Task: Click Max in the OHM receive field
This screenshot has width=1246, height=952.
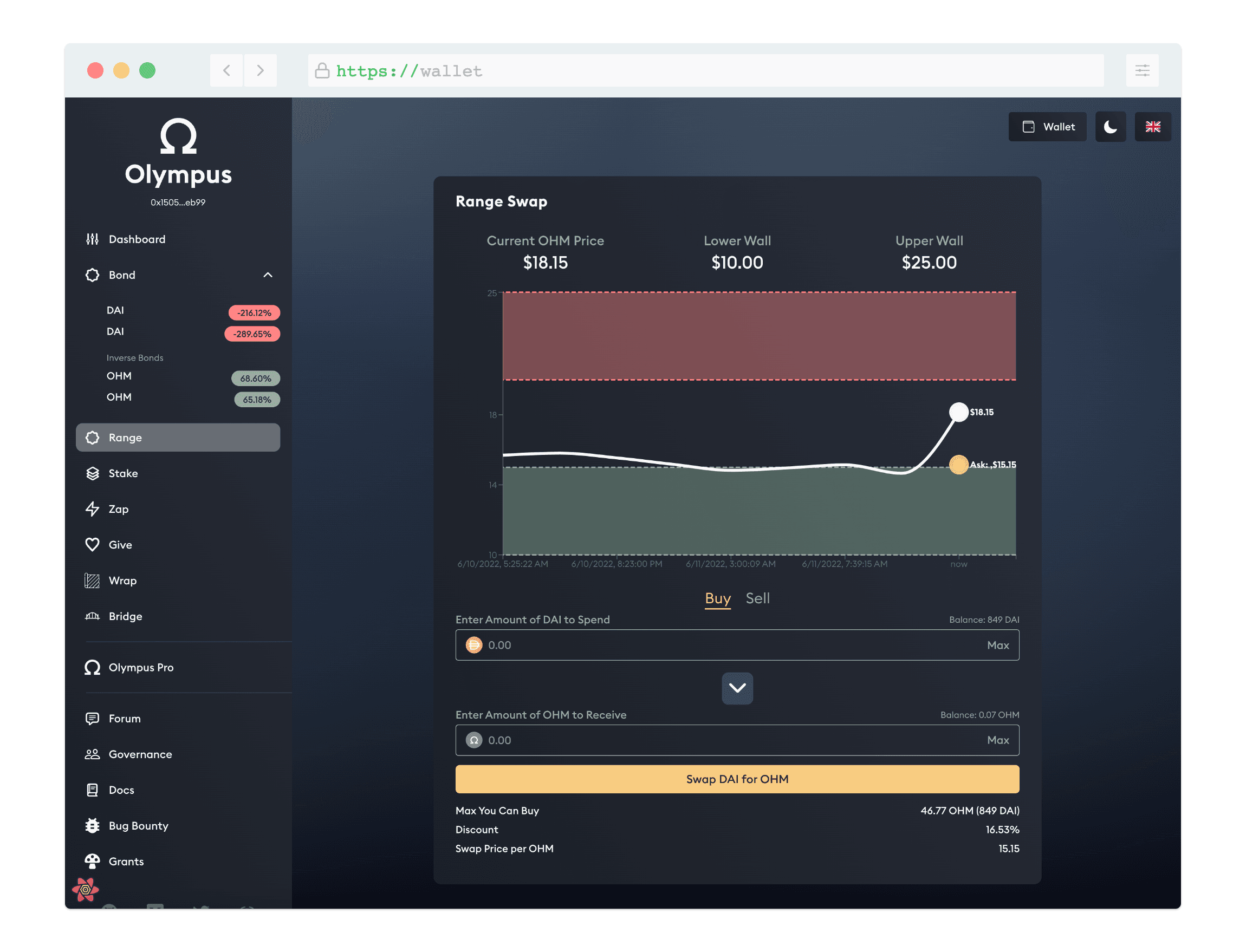Action: (x=998, y=740)
